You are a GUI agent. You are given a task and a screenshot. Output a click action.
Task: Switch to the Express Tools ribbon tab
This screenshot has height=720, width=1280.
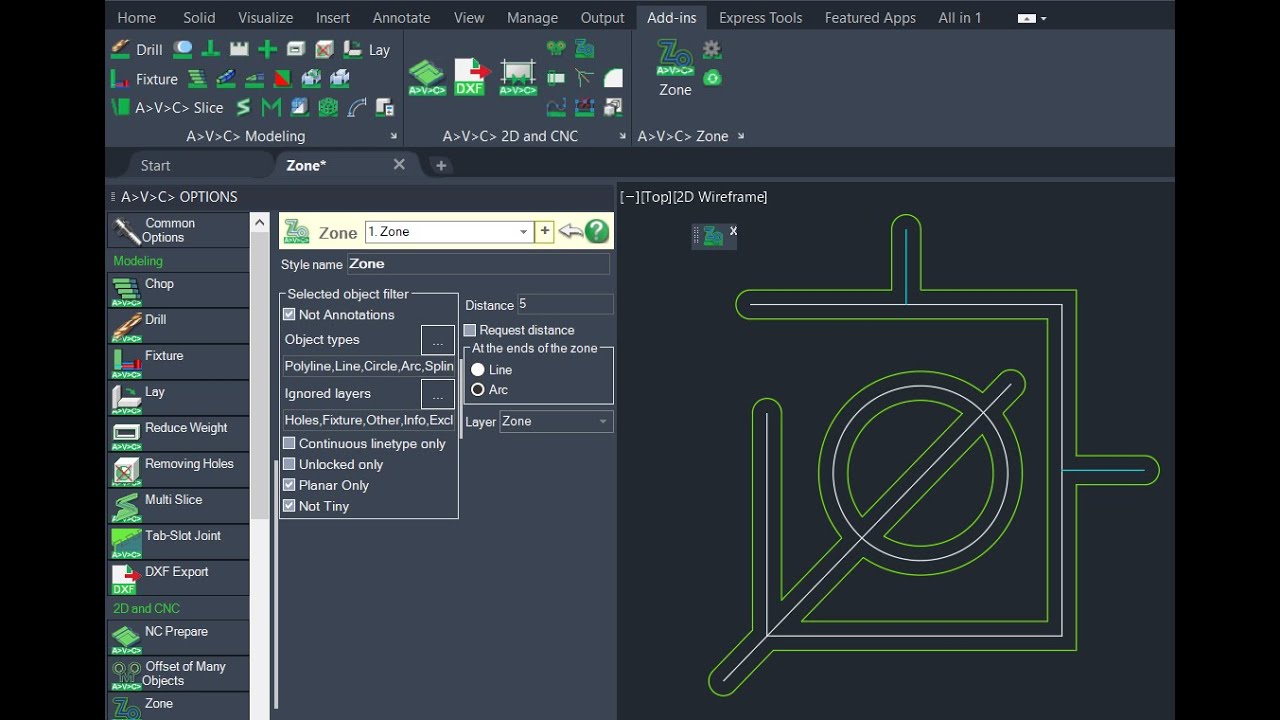click(760, 18)
